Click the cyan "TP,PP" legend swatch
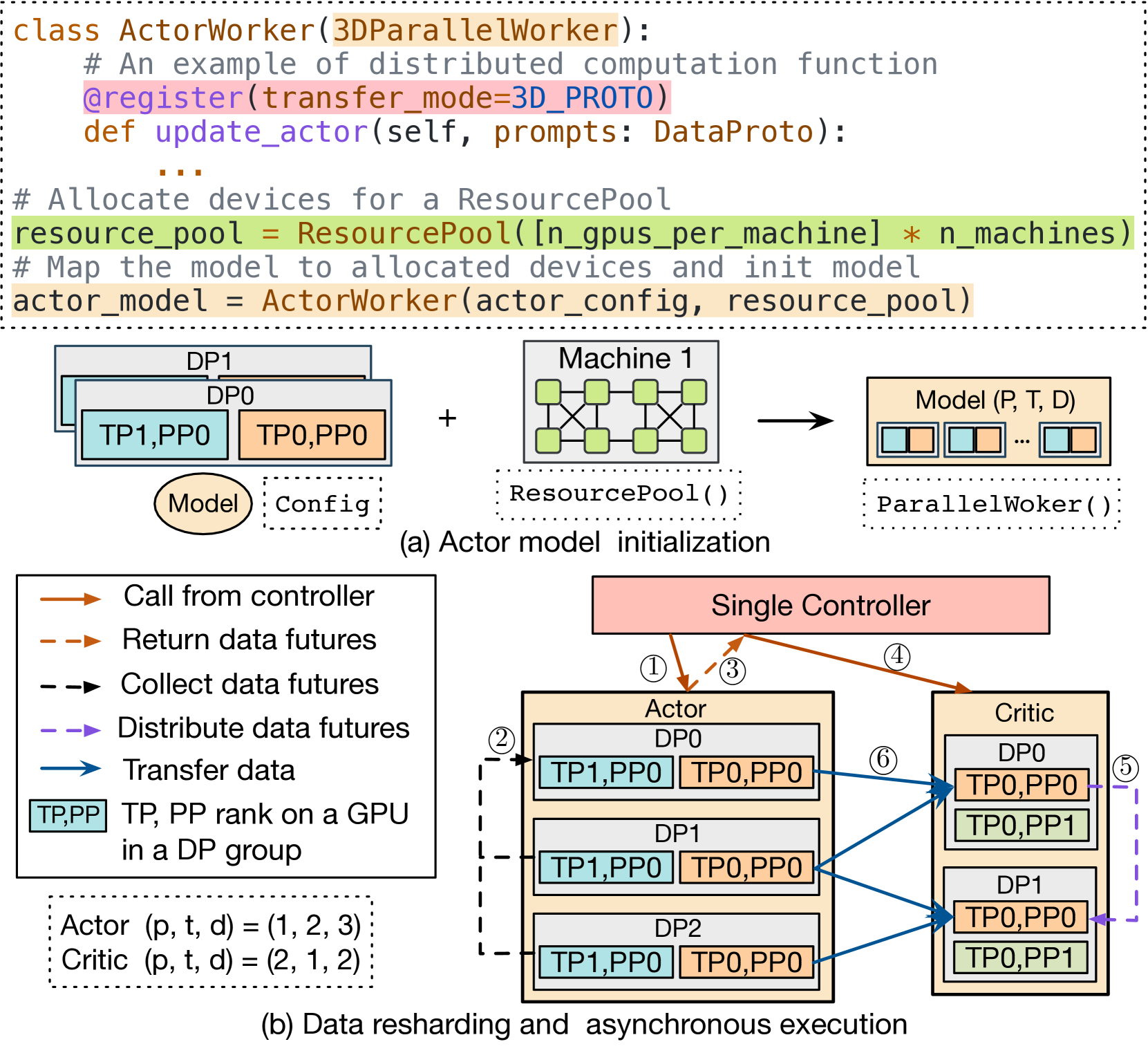1148x1053 pixels. coord(68,815)
